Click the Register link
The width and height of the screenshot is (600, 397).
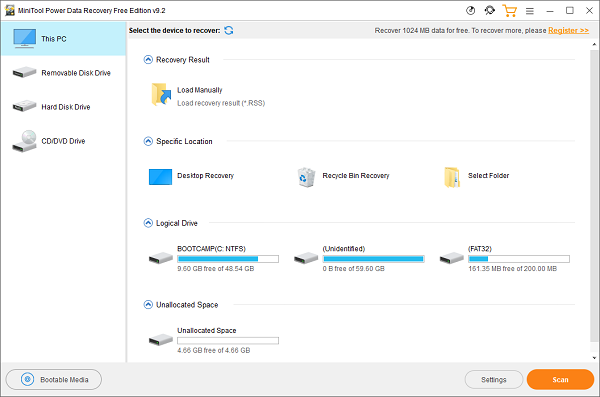(568, 30)
